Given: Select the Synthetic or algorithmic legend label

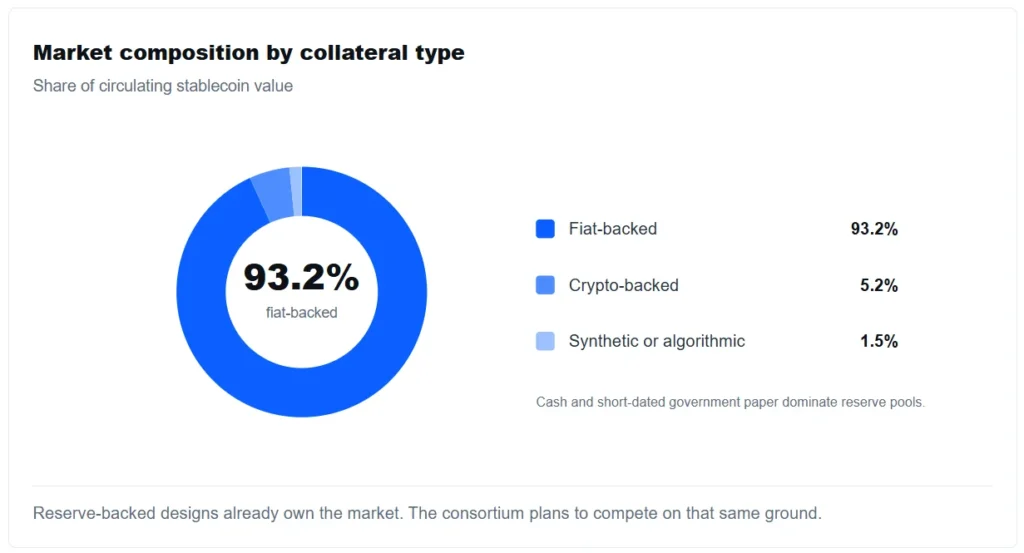Looking at the screenshot, I should [x=656, y=341].
